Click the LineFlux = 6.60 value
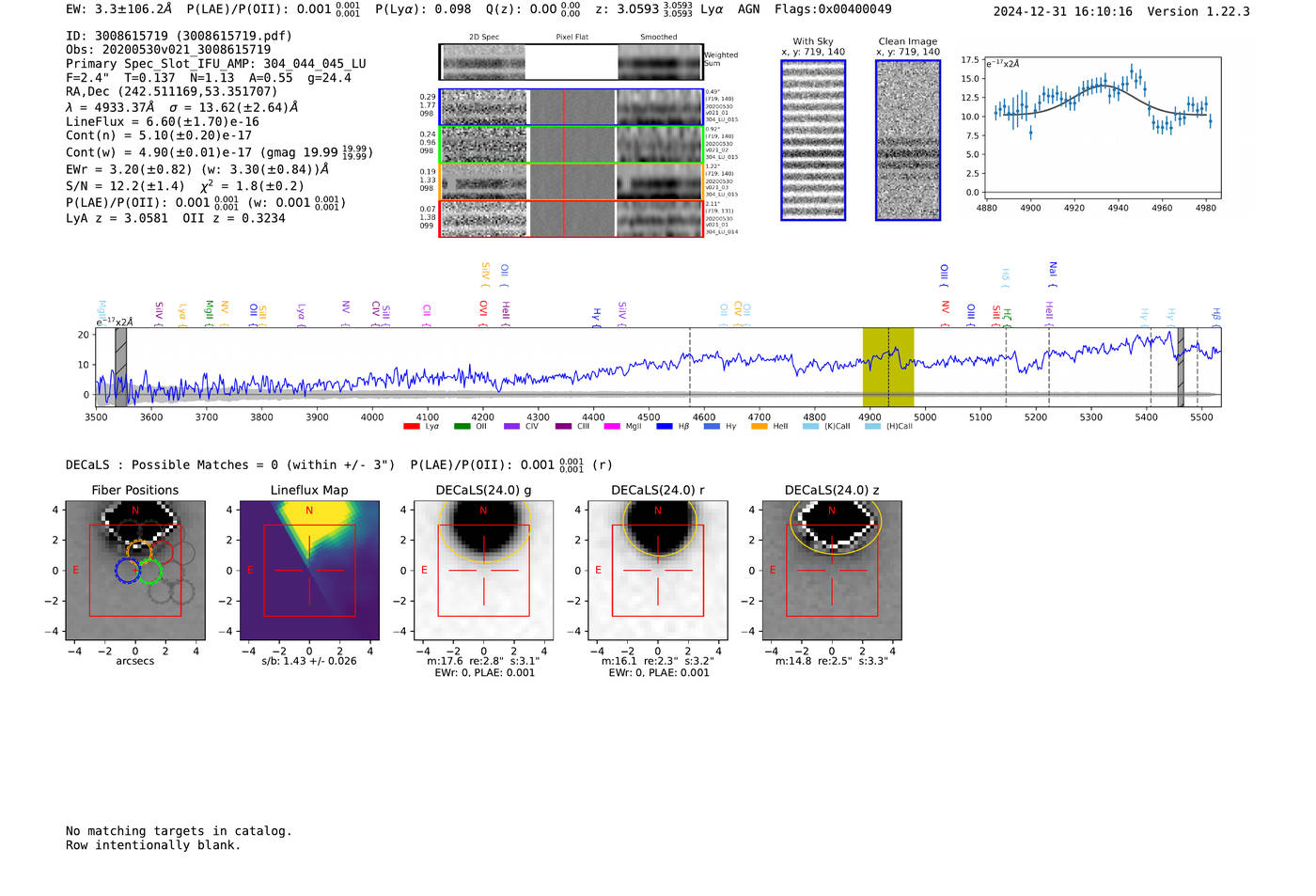 tap(163, 121)
